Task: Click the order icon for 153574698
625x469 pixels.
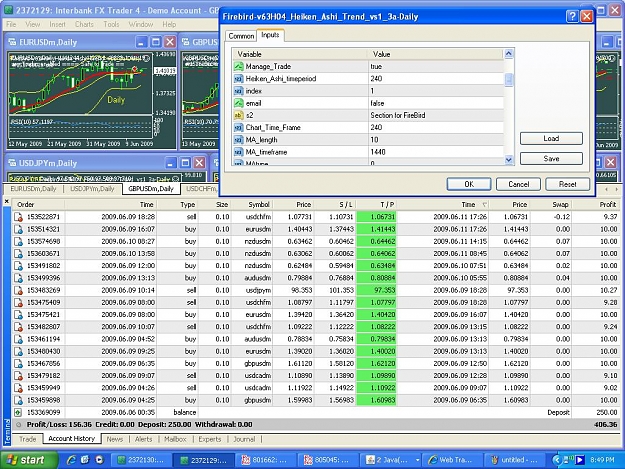Action: pos(18,241)
